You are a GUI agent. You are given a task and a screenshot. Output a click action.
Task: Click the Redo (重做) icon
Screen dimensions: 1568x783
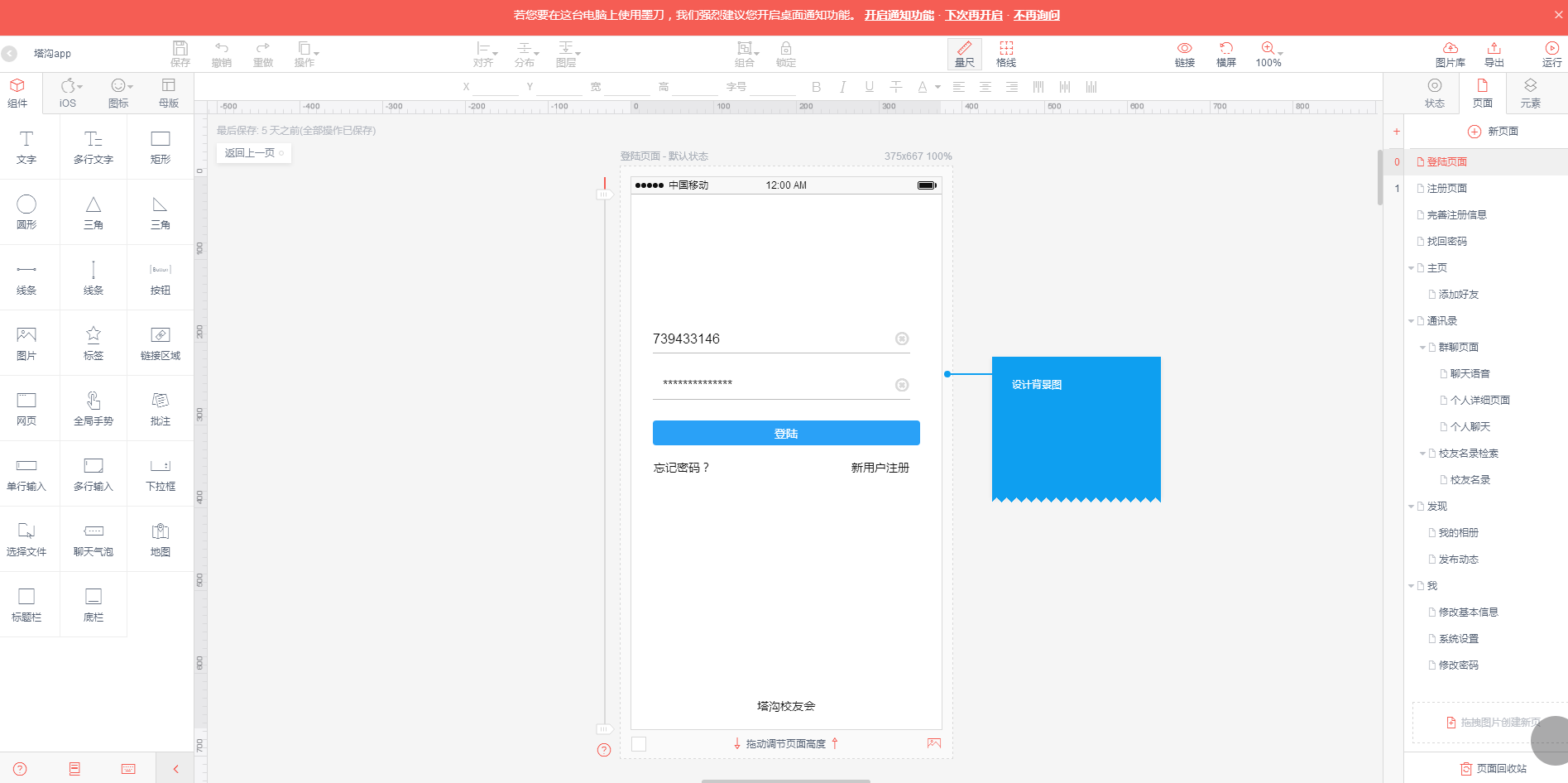(x=262, y=54)
